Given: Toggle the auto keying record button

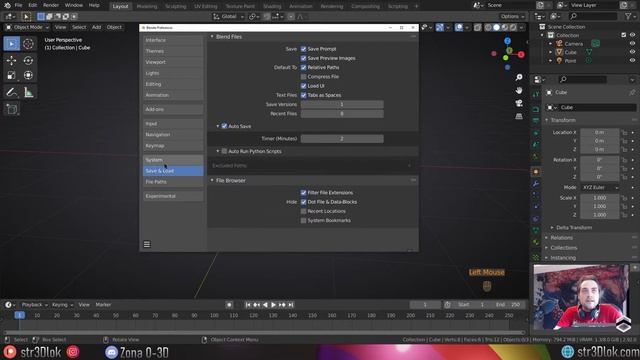Looking at the screenshot, I should 229,305.
